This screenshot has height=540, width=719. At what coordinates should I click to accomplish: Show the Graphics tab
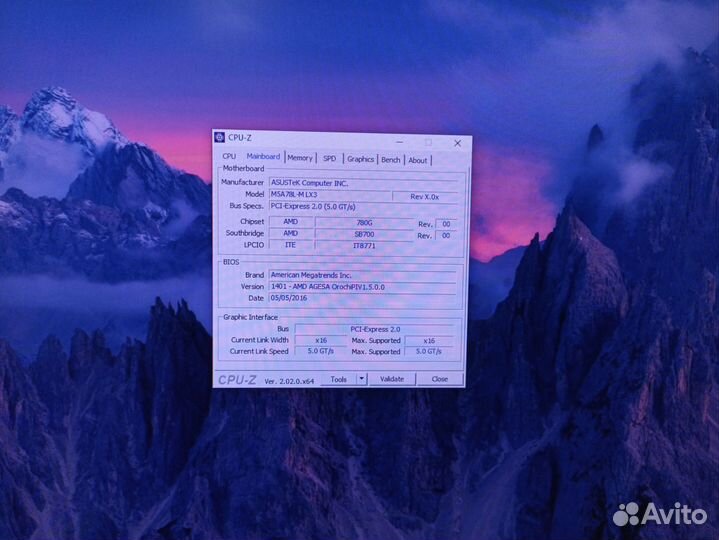click(360, 159)
